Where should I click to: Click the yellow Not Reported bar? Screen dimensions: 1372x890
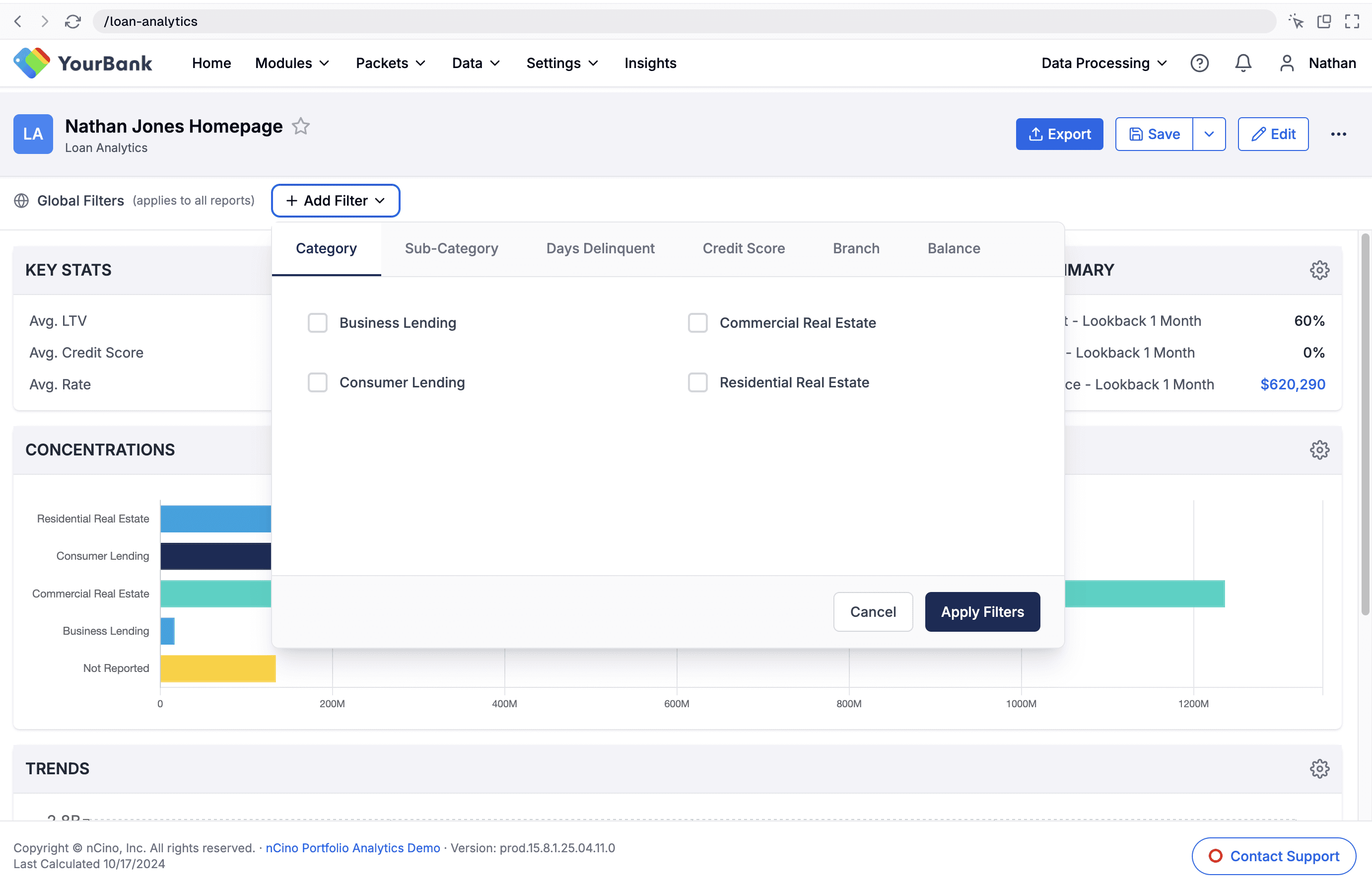click(x=218, y=668)
